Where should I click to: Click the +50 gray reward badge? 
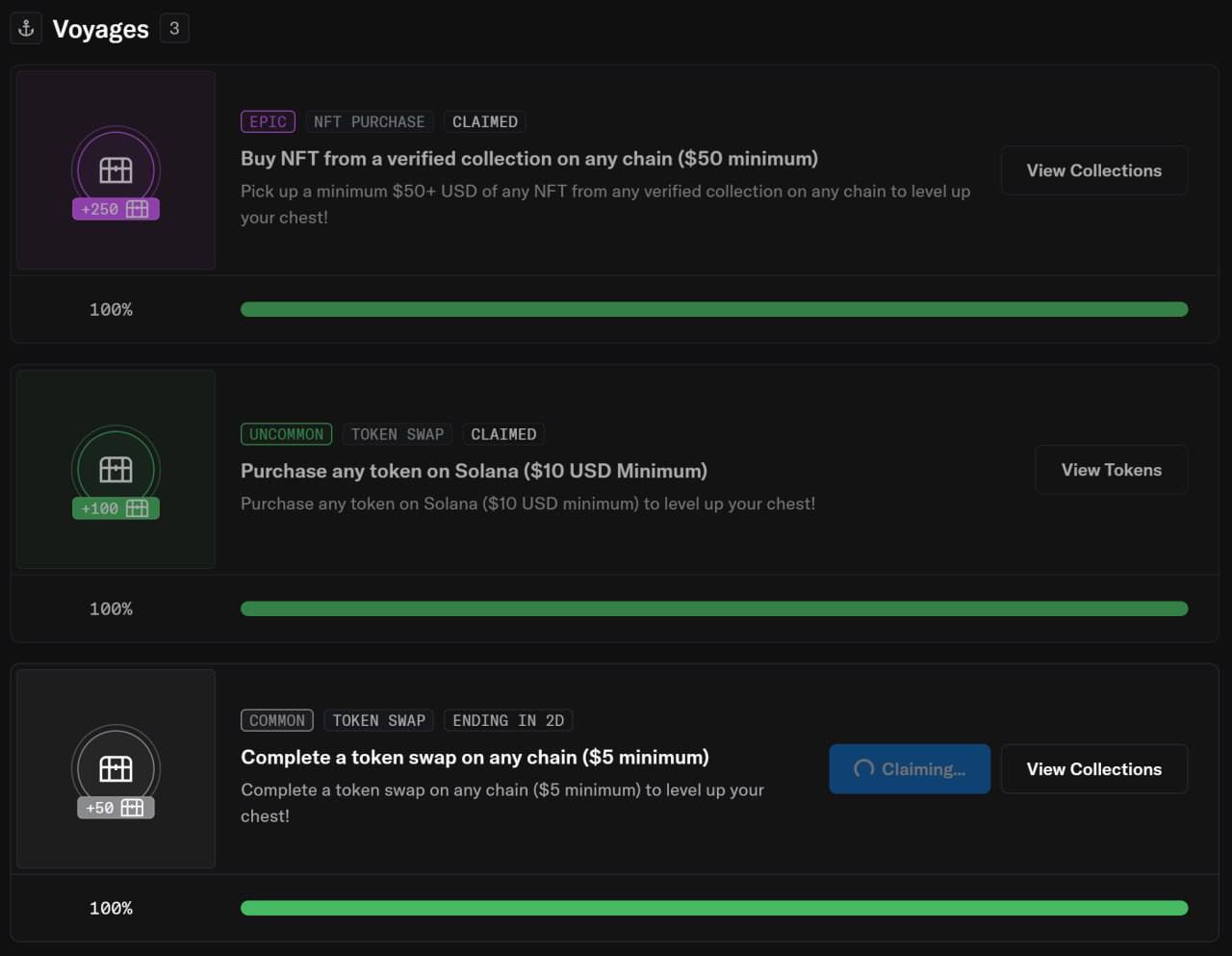point(115,808)
